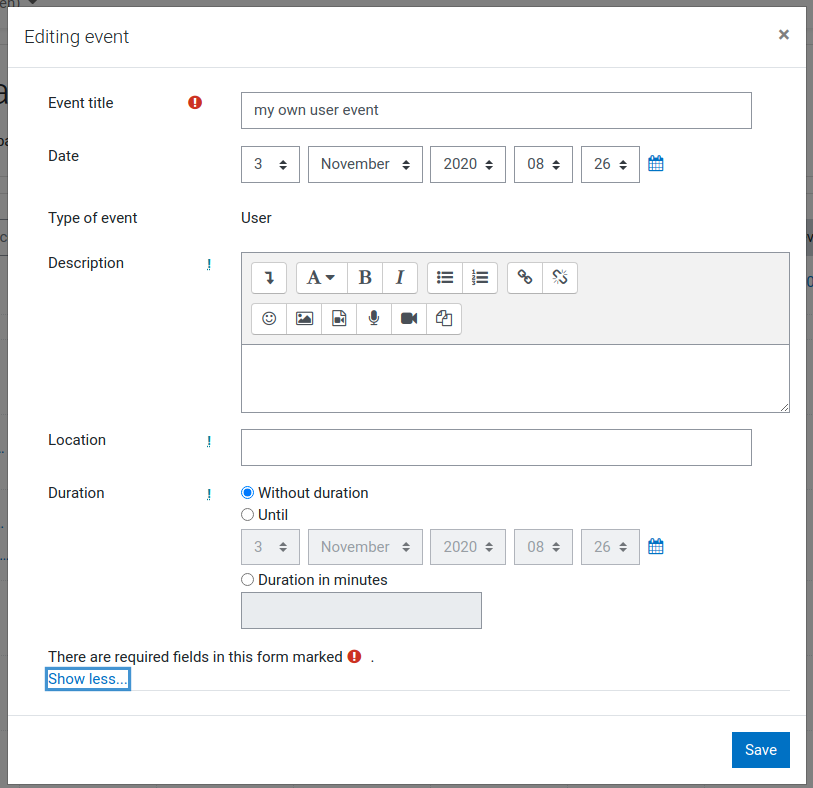
Task: Click the User event type value
Action: [x=256, y=218]
